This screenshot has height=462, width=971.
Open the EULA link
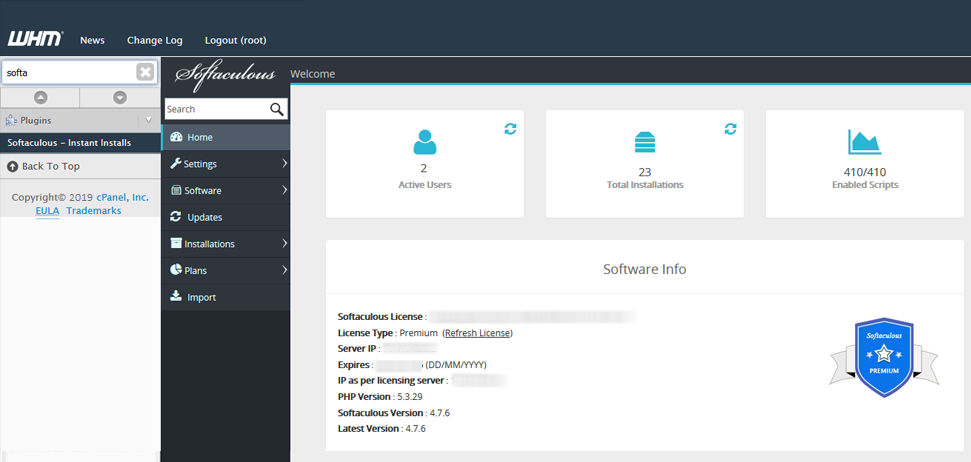click(47, 211)
